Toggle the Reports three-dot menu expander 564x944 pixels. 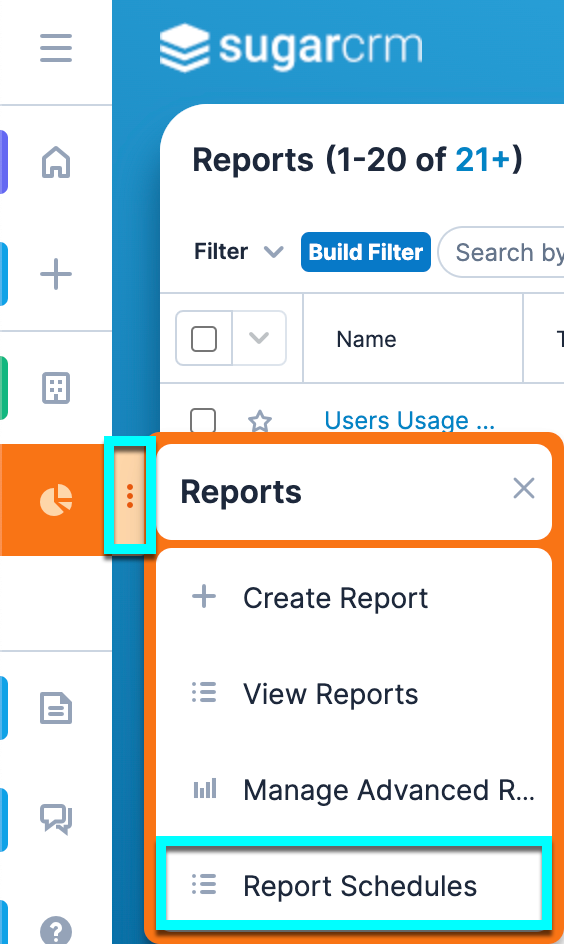[130, 495]
